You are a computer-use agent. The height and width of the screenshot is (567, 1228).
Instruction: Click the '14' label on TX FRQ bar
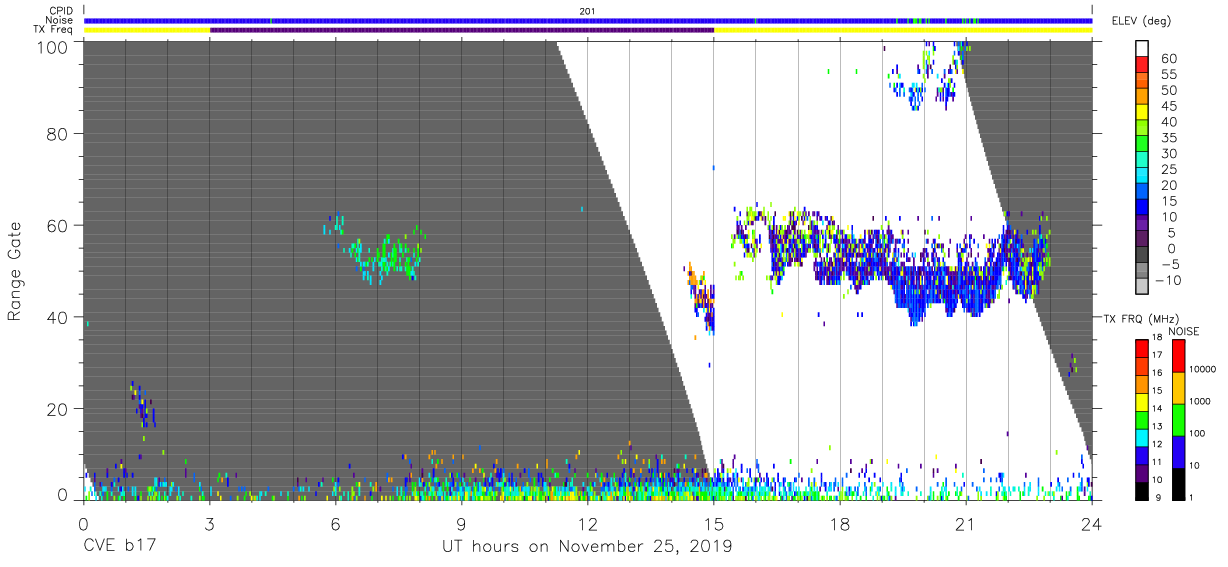pyautogui.click(x=1156, y=409)
